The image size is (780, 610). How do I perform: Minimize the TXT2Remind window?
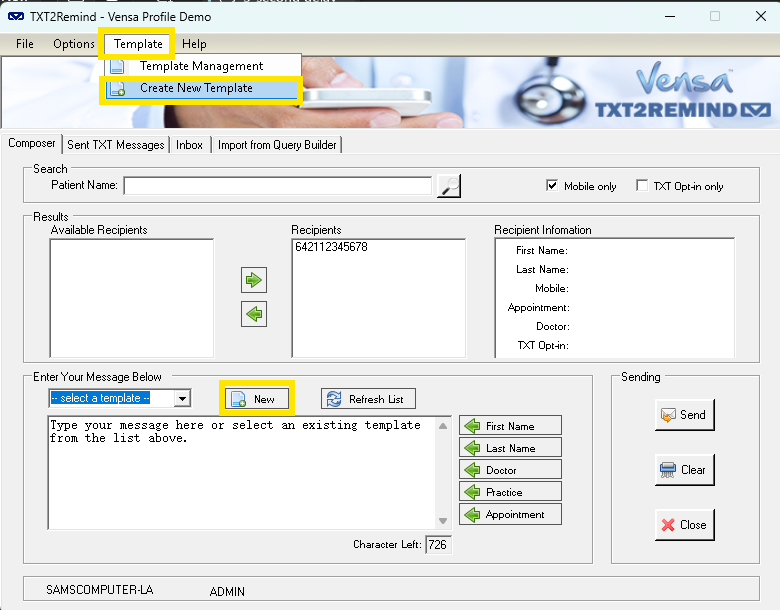point(670,16)
